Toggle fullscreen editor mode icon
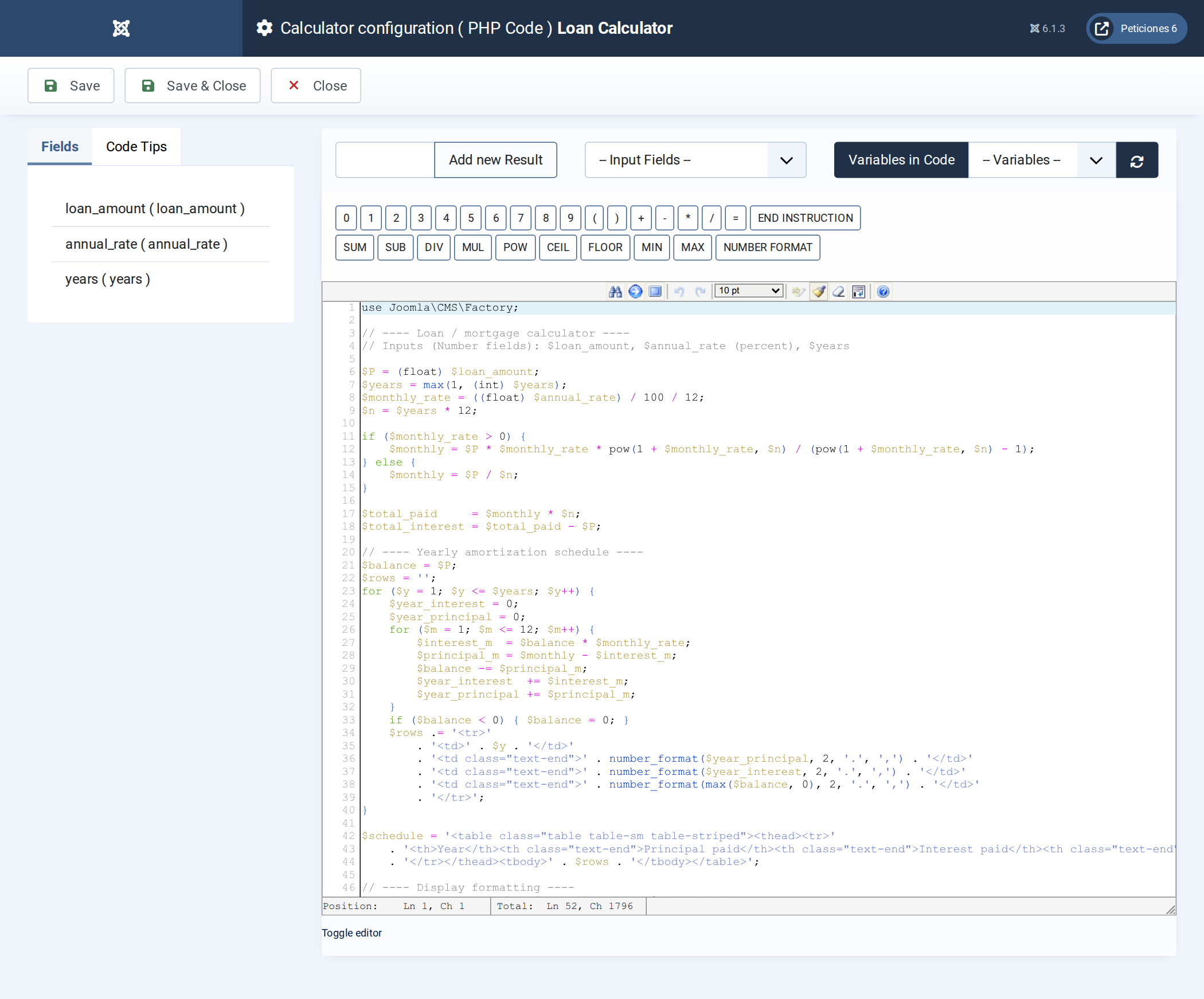The width and height of the screenshot is (1204, 999). coord(655,291)
